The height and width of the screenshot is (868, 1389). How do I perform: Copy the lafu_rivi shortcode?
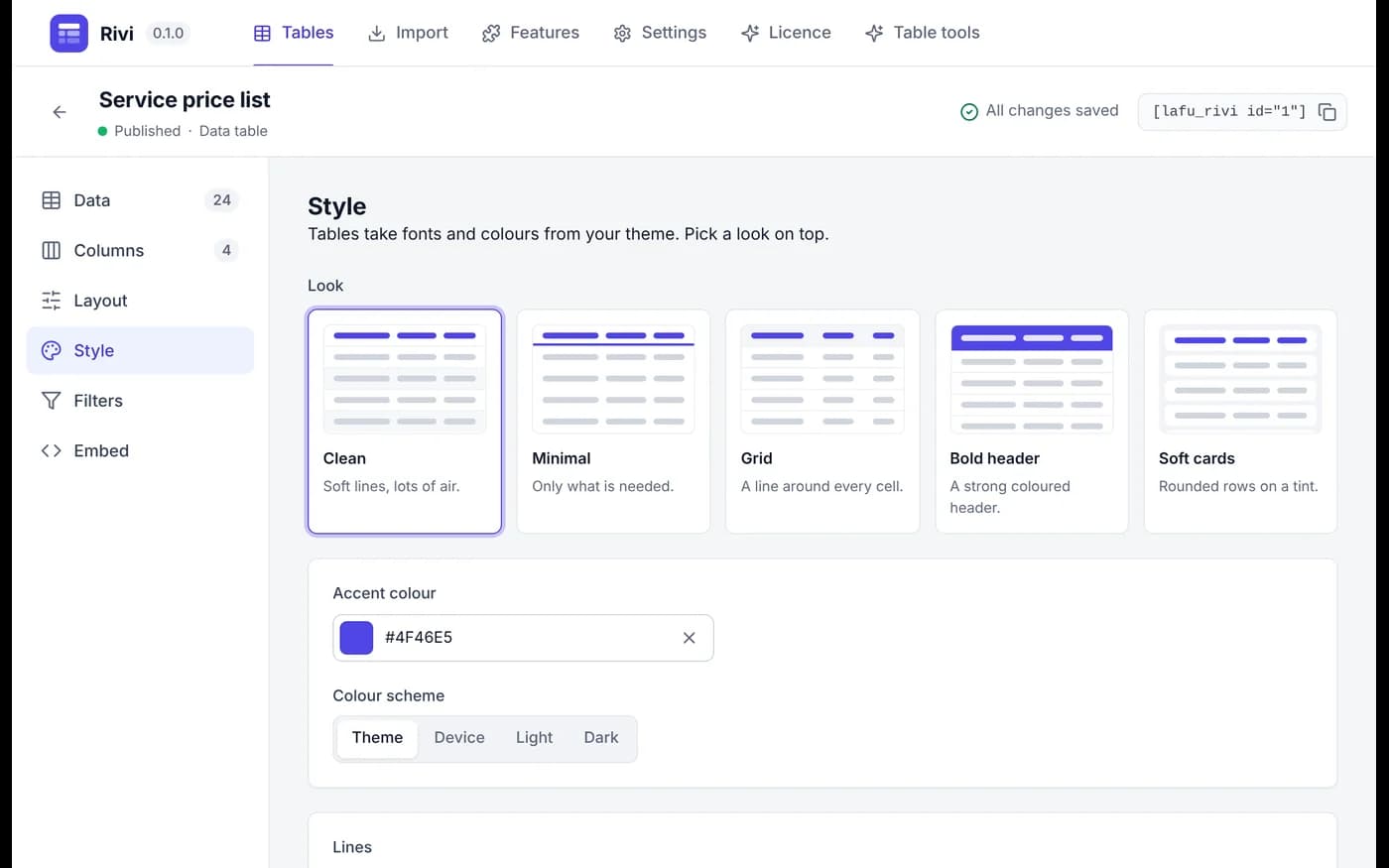pos(1326,112)
